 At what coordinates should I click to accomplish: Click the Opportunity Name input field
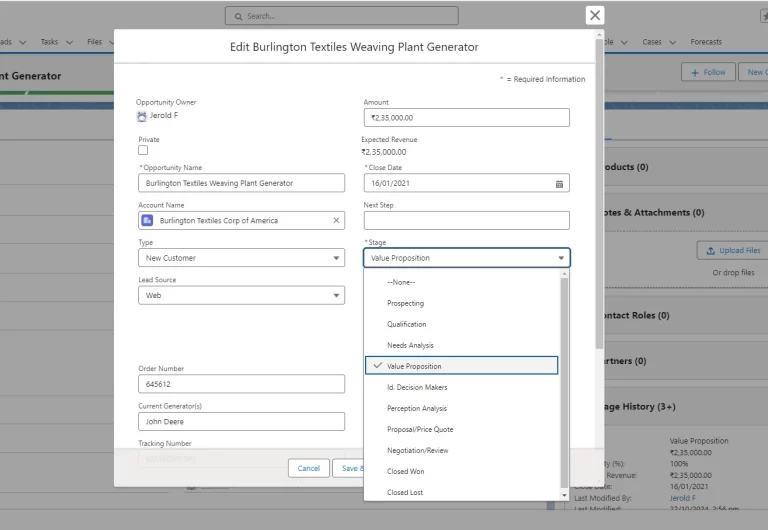pos(241,183)
